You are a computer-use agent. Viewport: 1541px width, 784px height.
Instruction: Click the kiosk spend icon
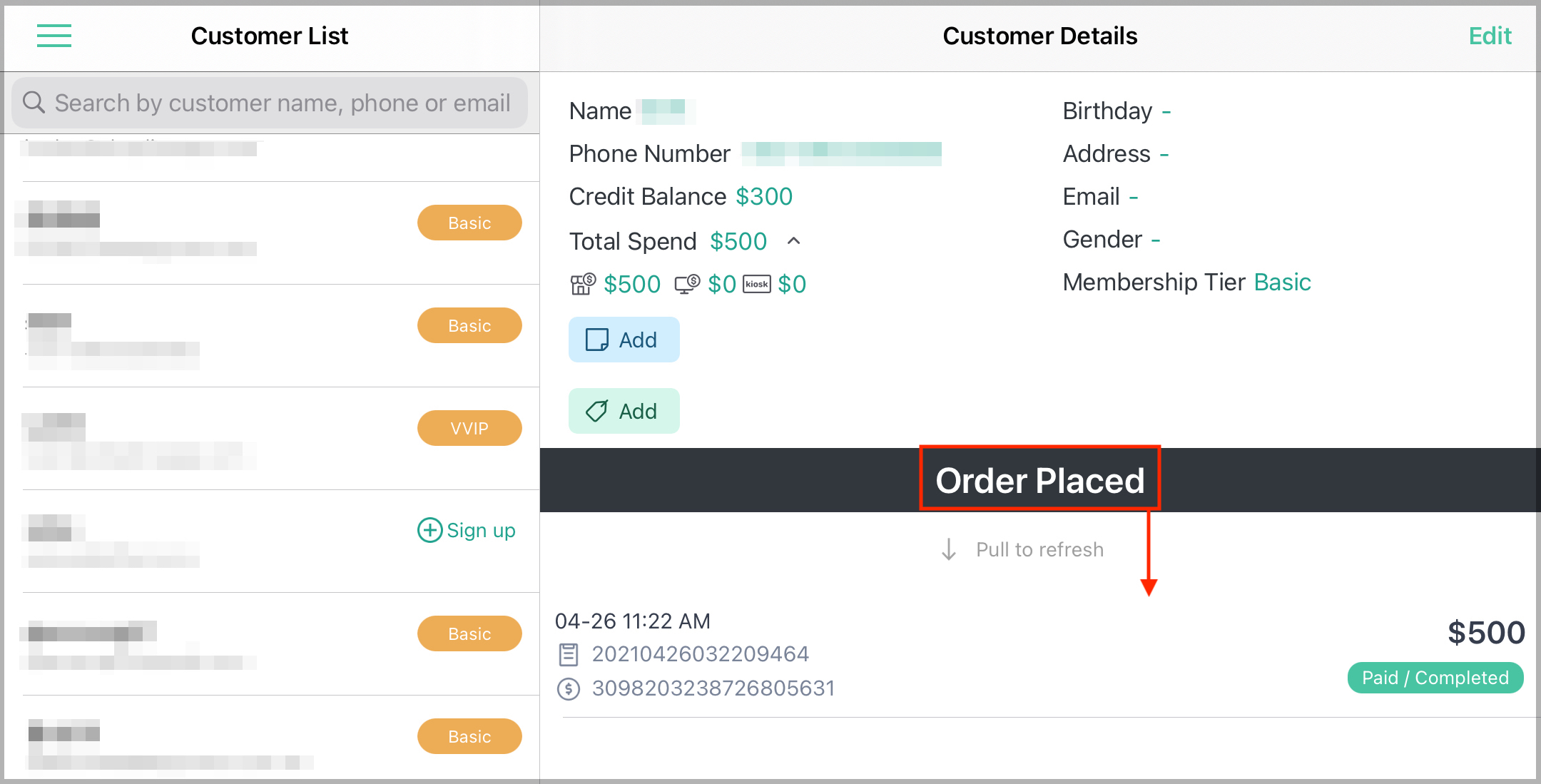pos(757,284)
